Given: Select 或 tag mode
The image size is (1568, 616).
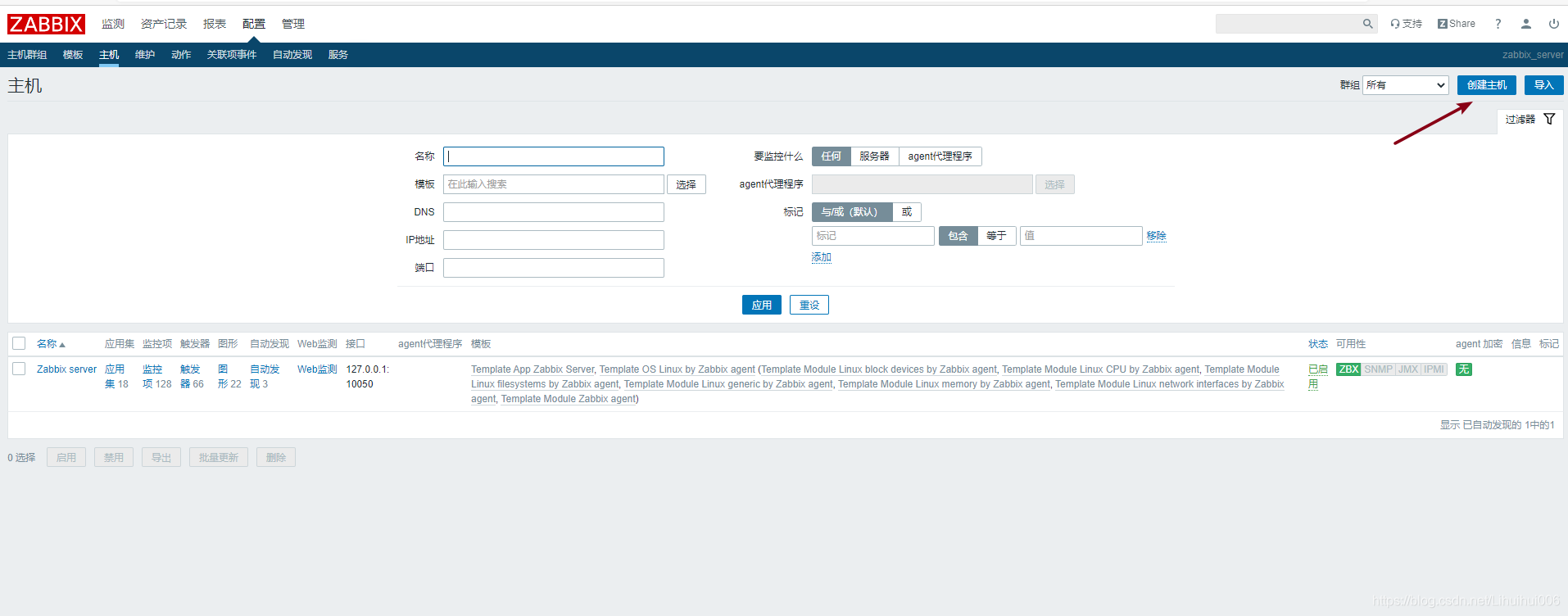Looking at the screenshot, I should (907, 212).
